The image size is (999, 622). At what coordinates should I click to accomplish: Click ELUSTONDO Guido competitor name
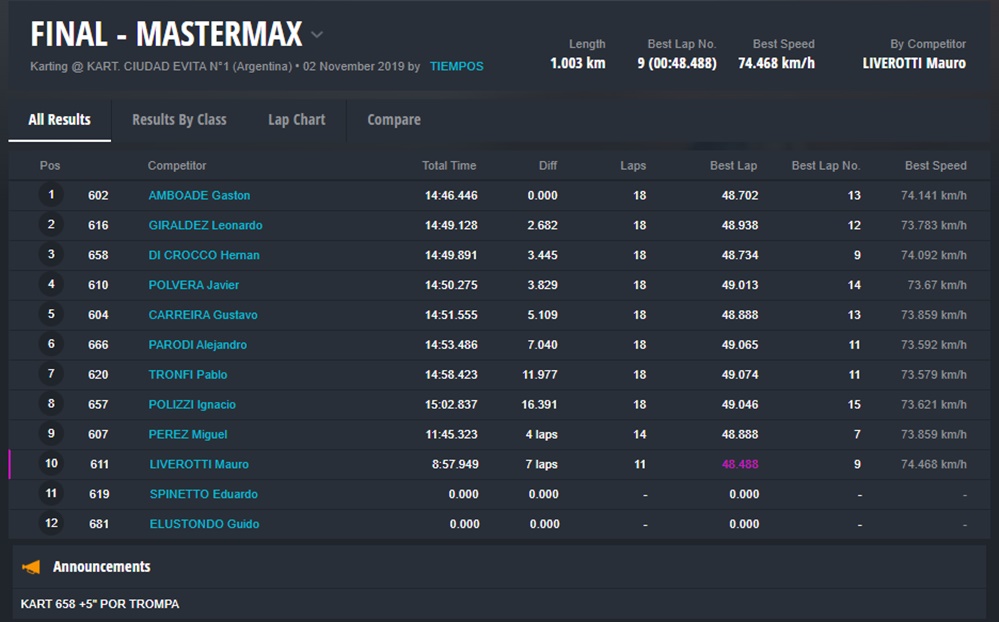[x=203, y=524]
